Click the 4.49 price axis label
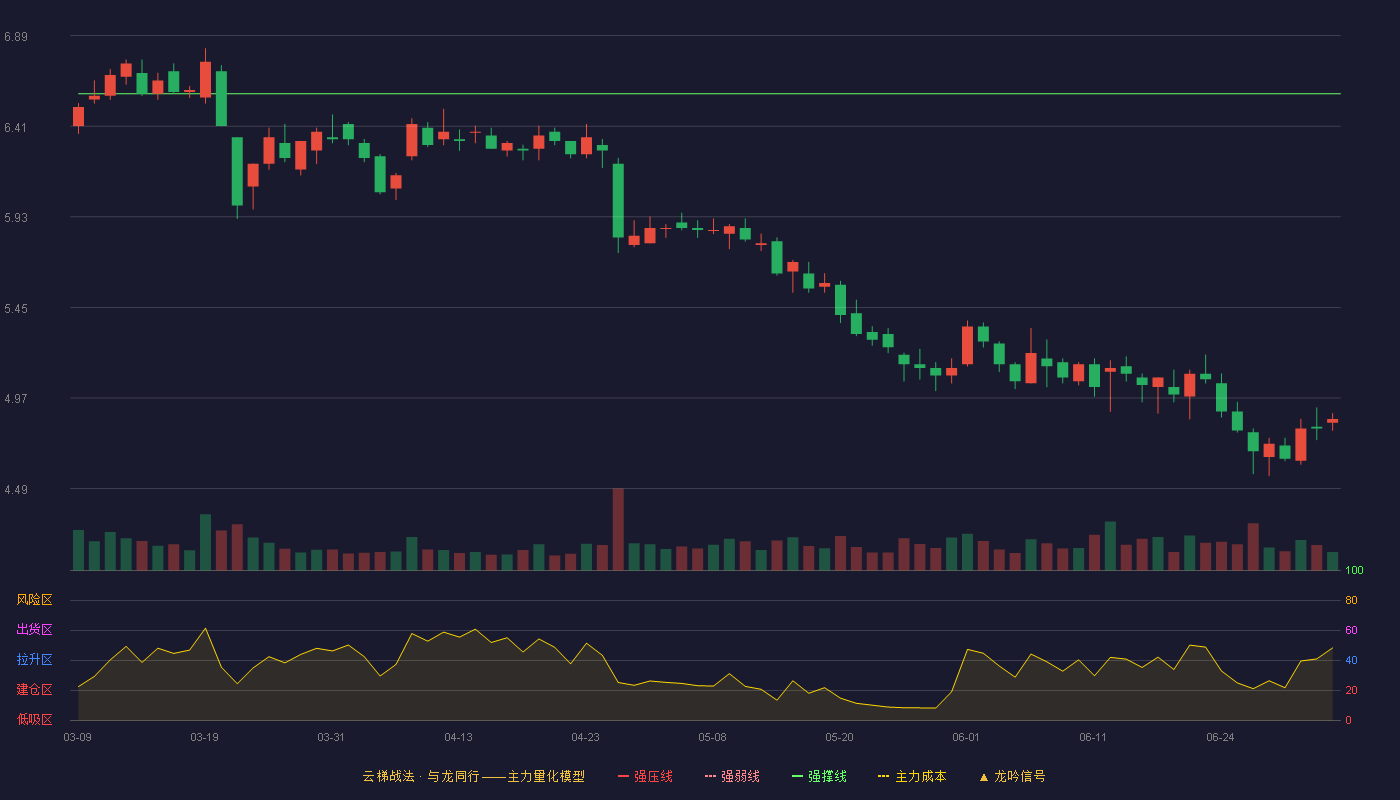 16,490
